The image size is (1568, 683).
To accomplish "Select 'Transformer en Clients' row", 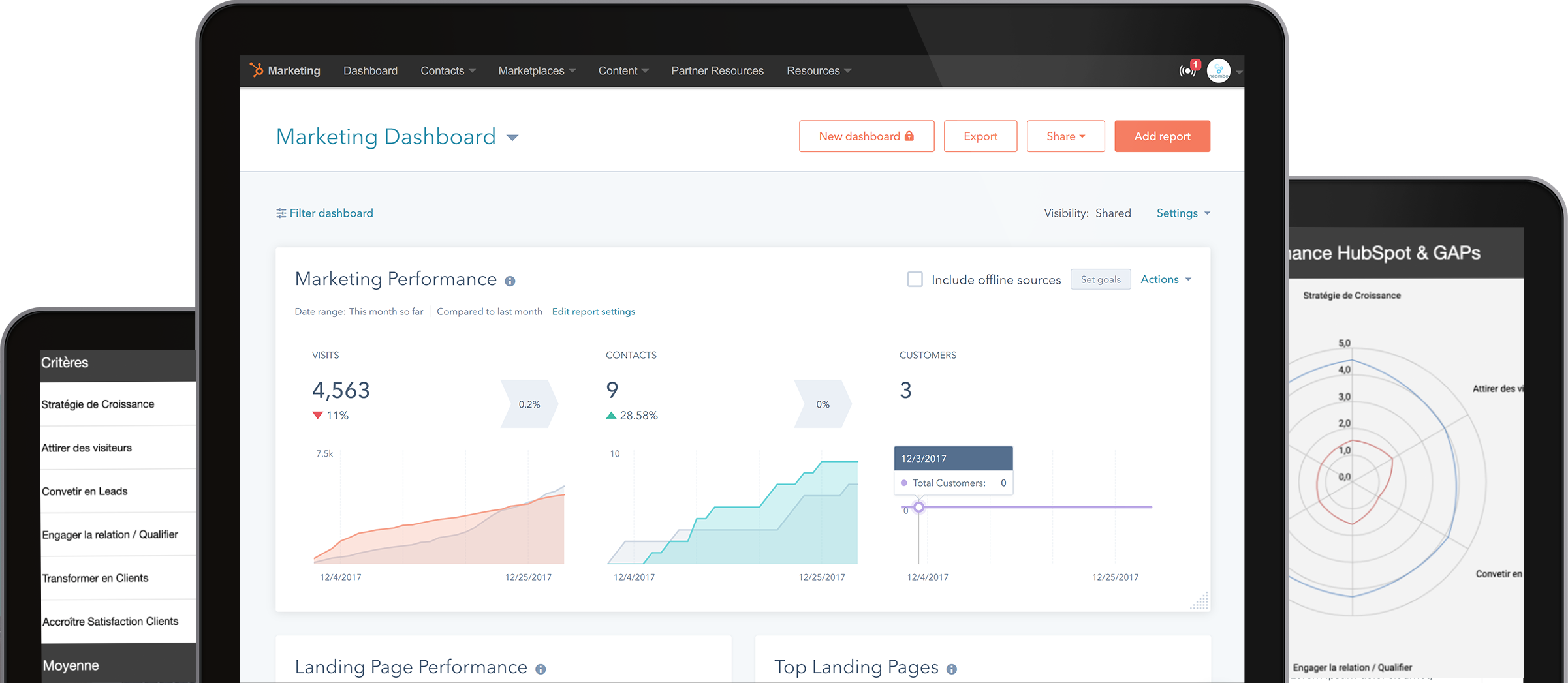I will [x=118, y=578].
